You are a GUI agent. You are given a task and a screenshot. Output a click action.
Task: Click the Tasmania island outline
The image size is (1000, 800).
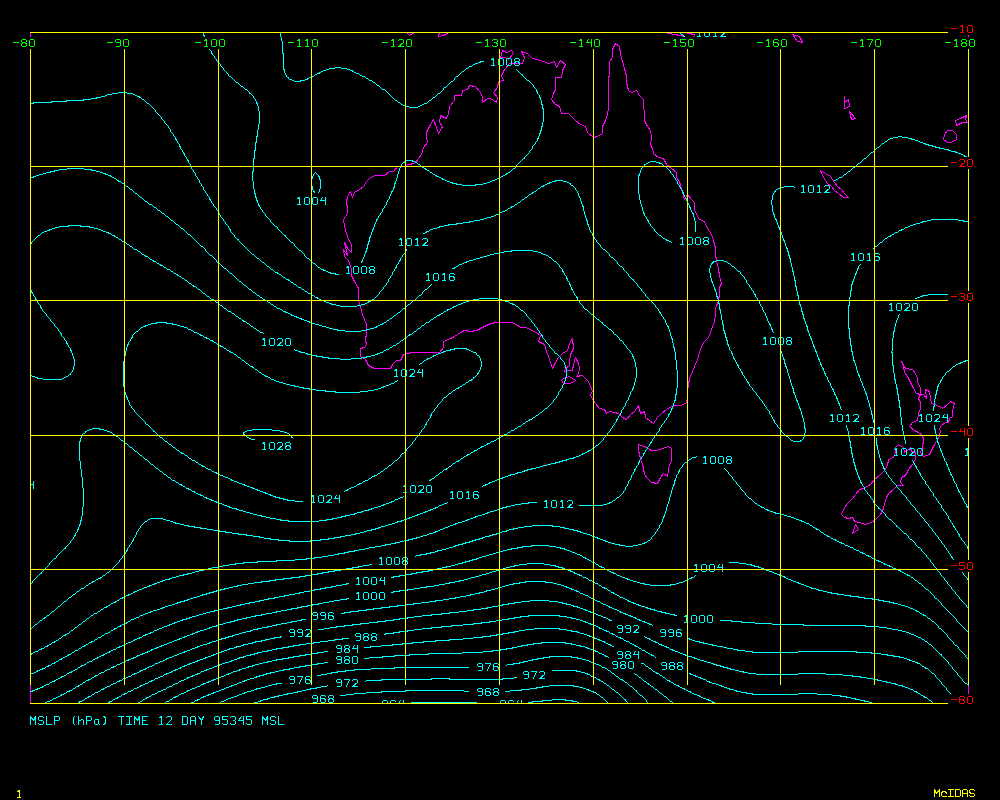[x=655, y=464]
